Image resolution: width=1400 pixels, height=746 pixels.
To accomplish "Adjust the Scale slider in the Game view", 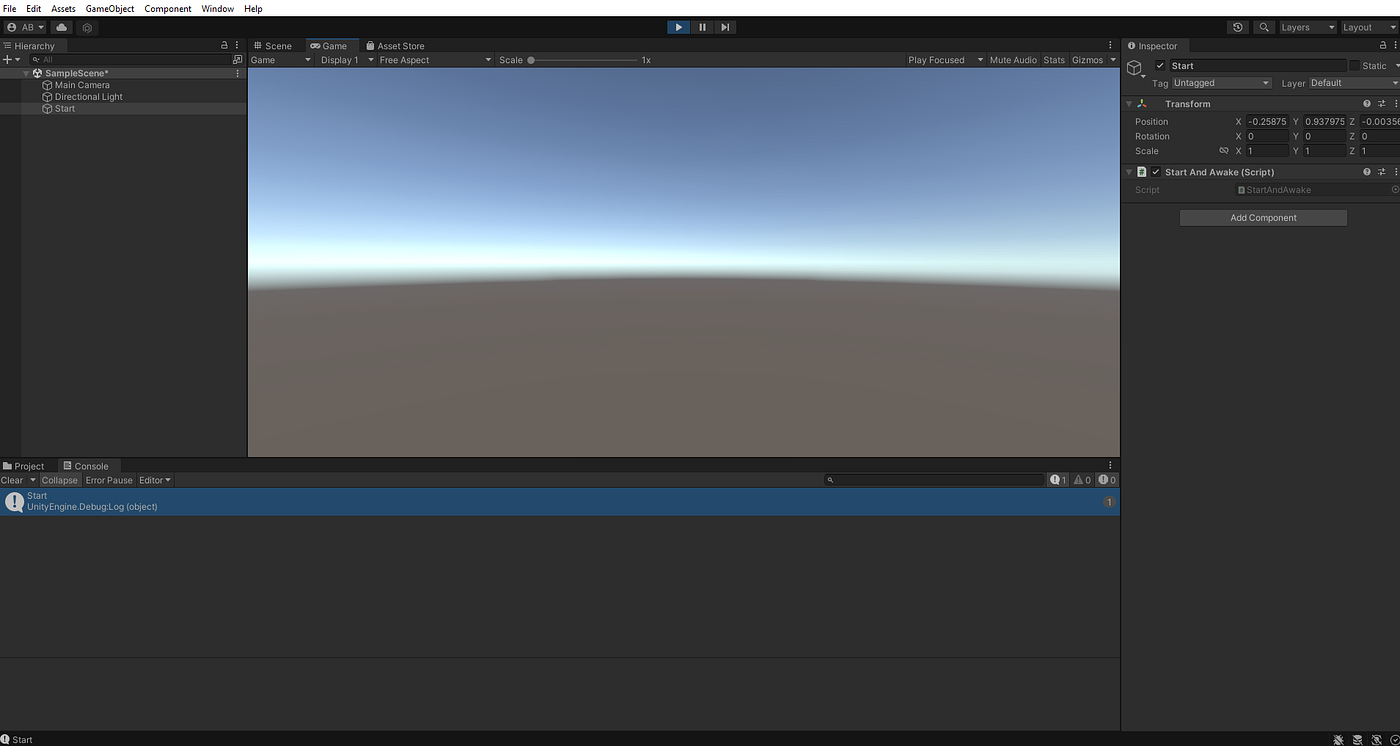I will point(530,59).
